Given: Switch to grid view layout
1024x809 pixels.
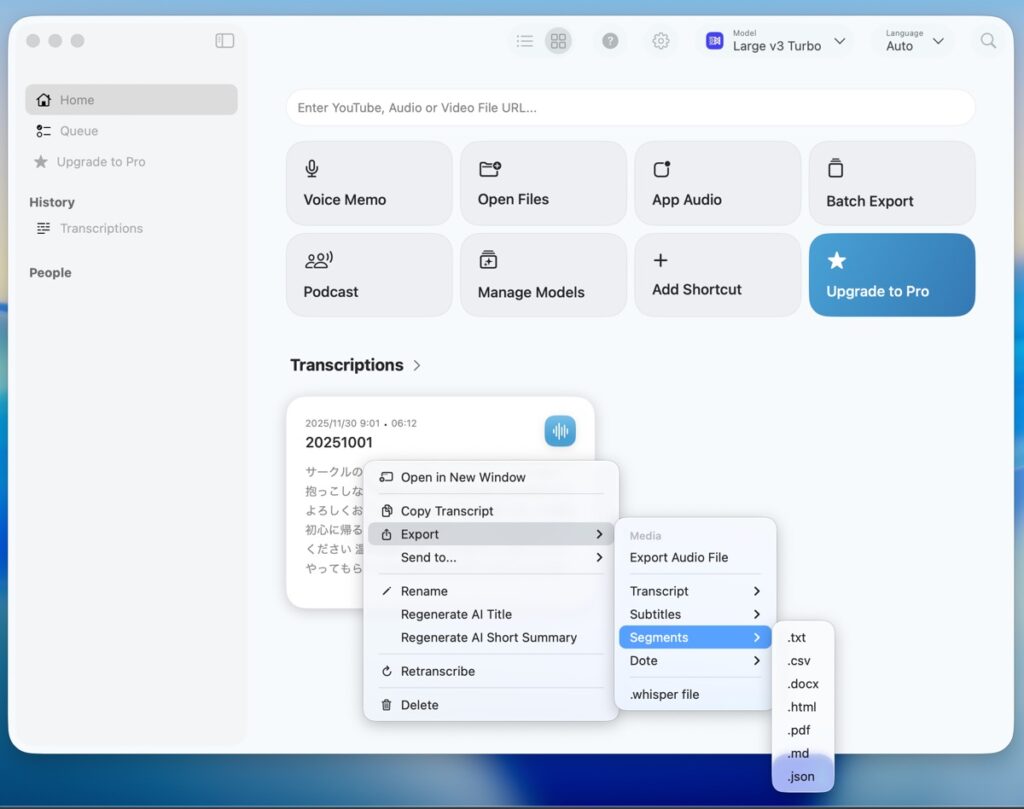Looking at the screenshot, I should [558, 41].
